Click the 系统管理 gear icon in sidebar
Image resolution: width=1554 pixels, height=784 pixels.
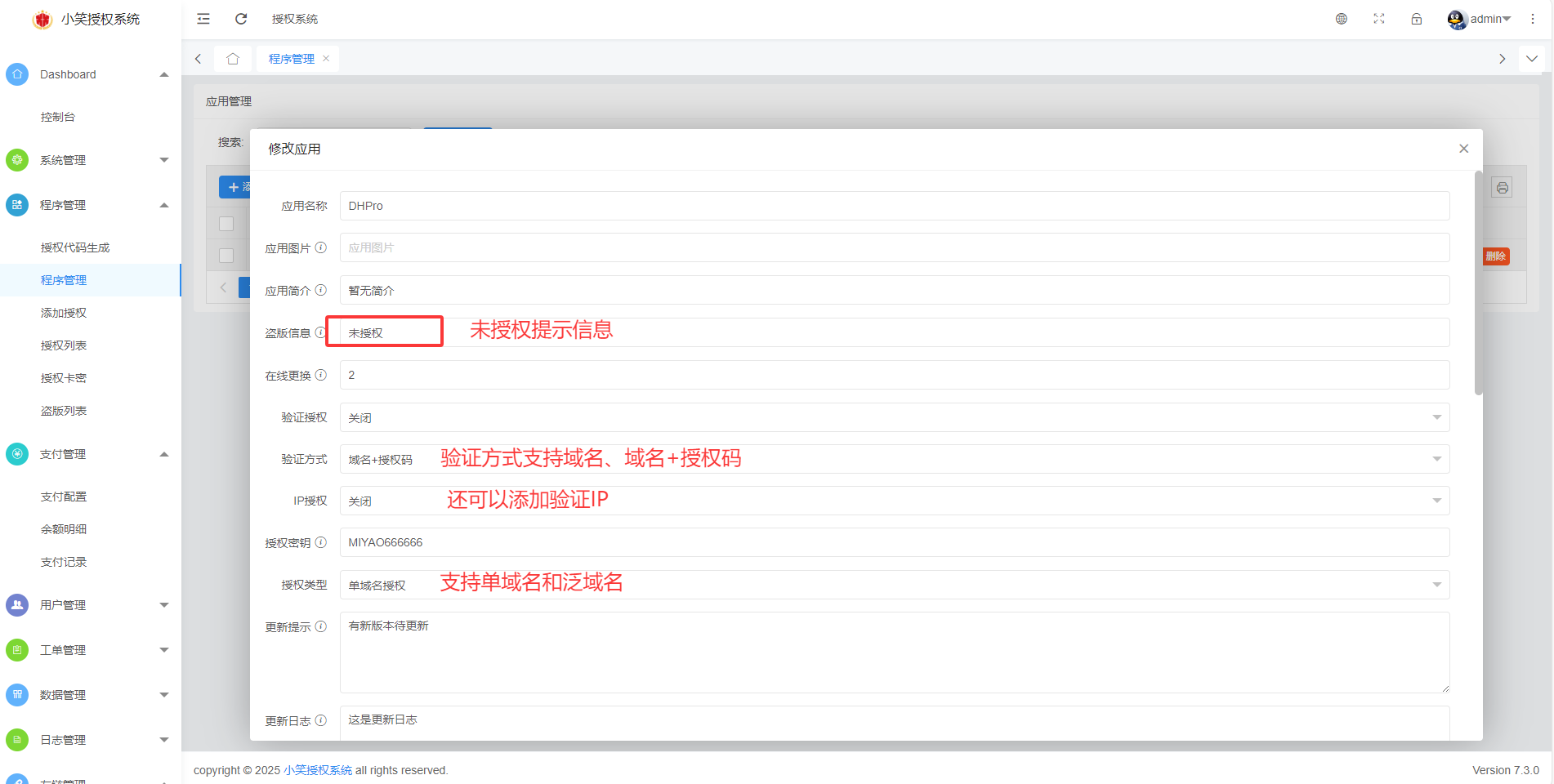[x=16, y=160]
